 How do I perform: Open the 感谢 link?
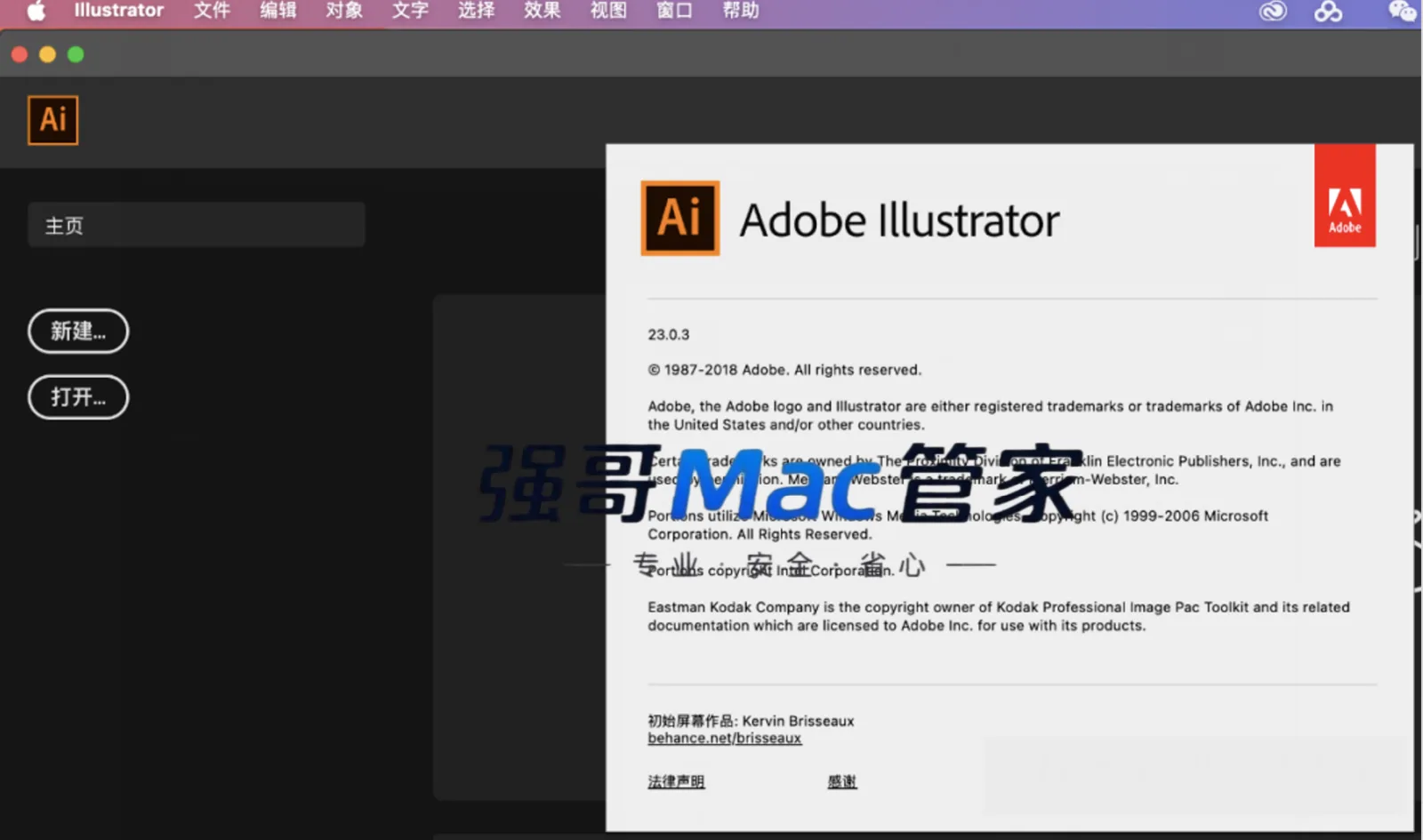coord(842,781)
